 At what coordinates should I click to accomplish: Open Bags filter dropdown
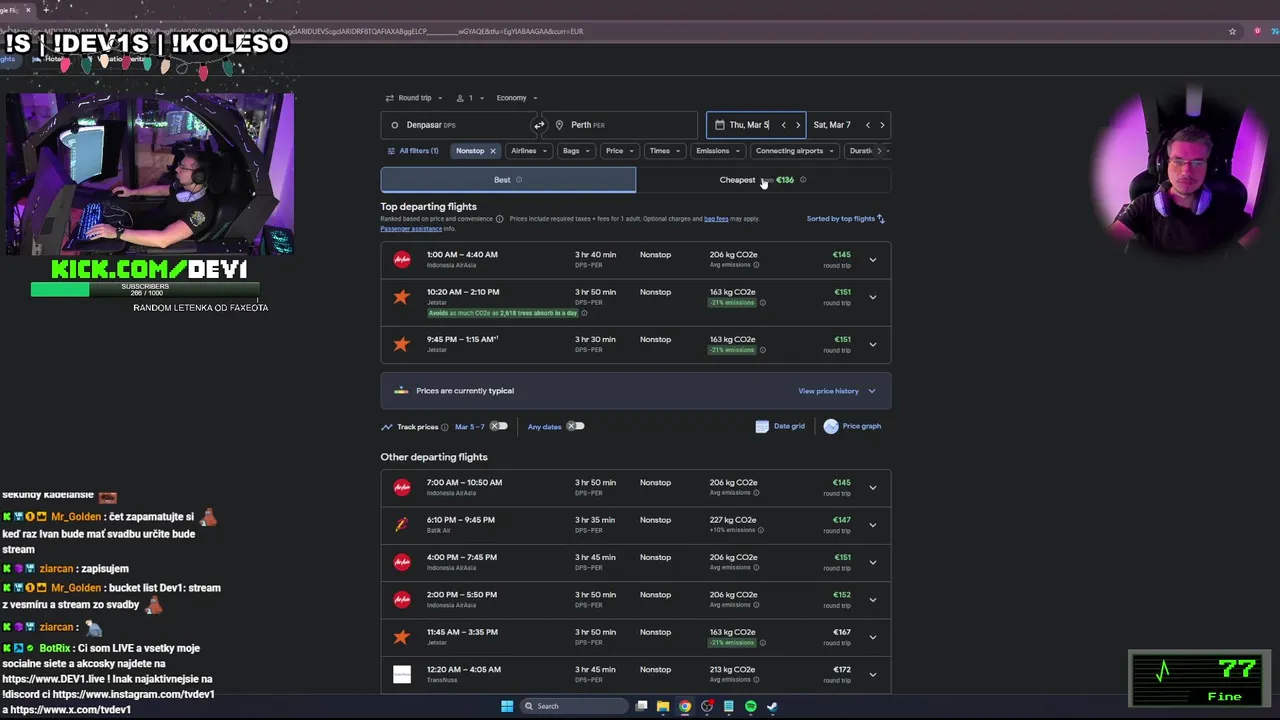(x=575, y=151)
